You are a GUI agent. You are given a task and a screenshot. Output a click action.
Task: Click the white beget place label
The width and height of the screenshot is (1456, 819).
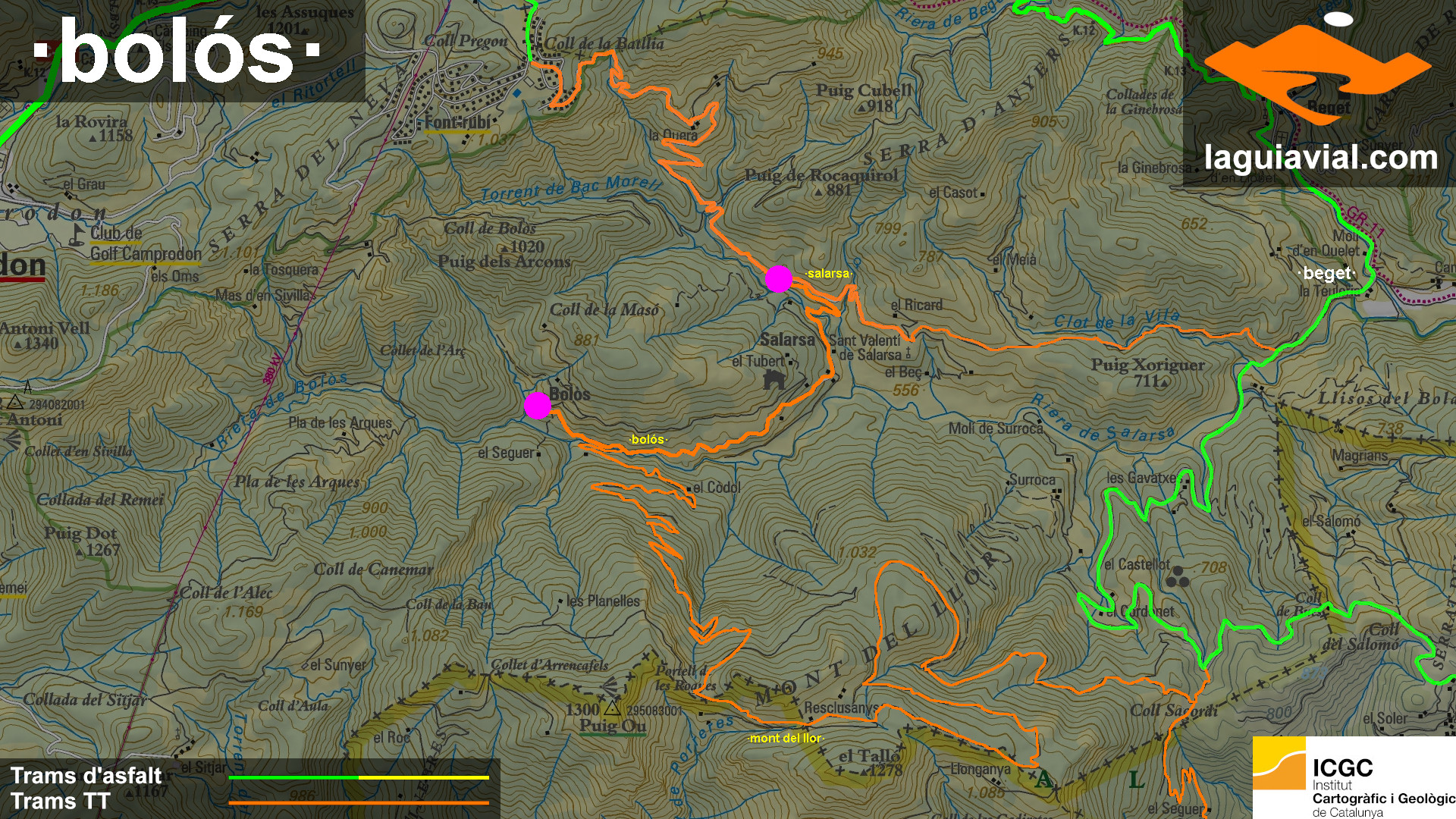1326,273
